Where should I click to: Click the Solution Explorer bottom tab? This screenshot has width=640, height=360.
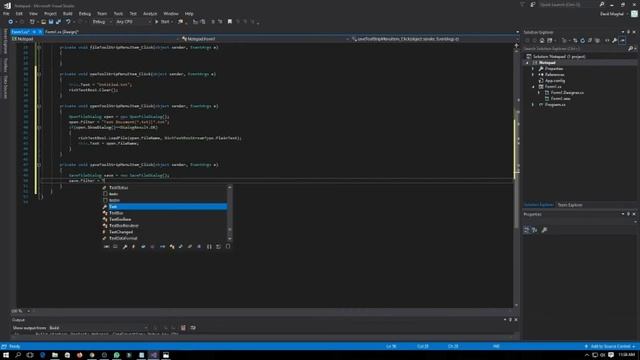click(x=539, y=205)
